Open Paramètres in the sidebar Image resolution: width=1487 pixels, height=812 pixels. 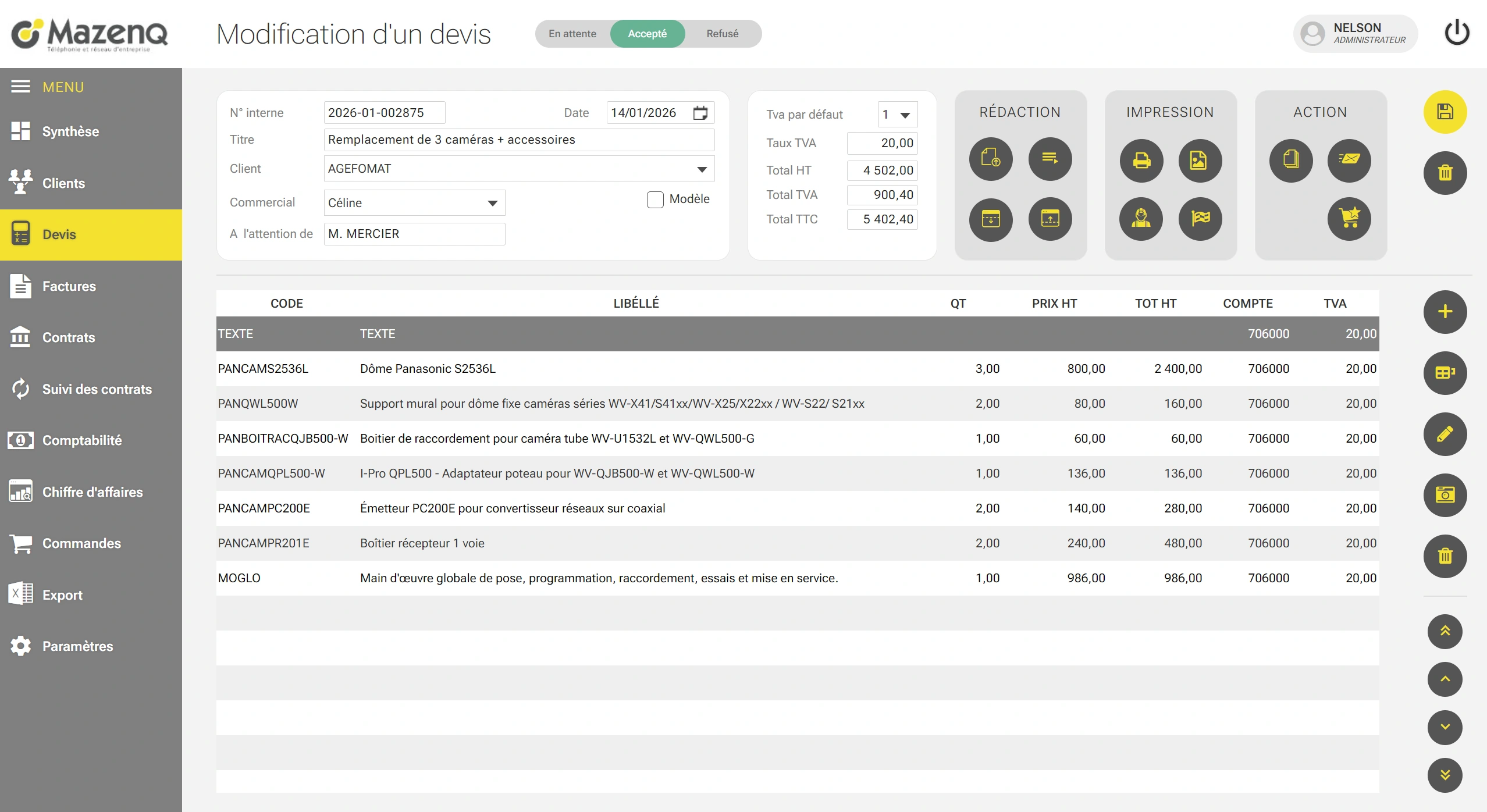tap(91, 646)
